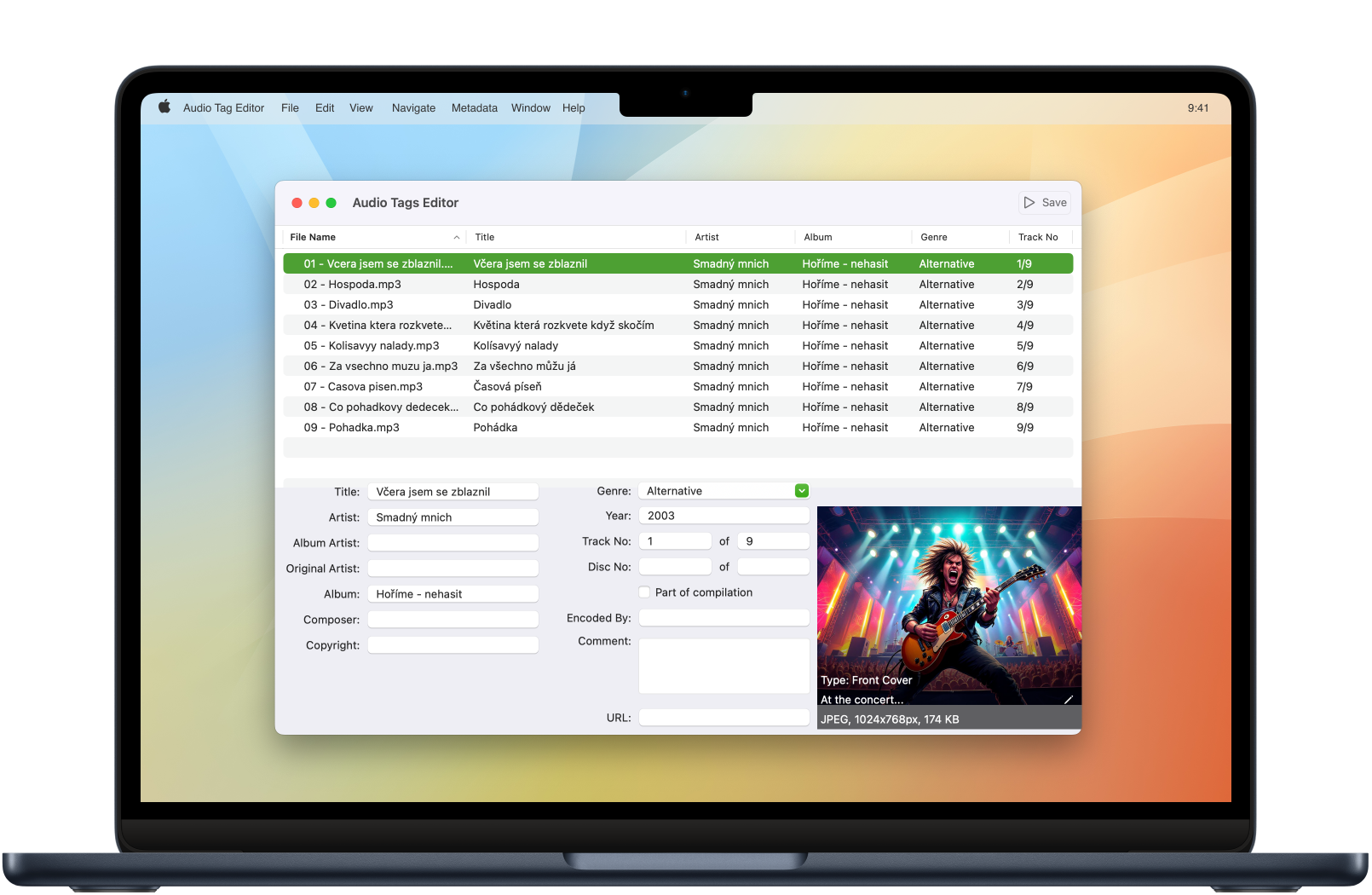The width and height of the screenshot is (1372, 895).
Task: Sort tracks by the Track No column
Action: 1035,237
